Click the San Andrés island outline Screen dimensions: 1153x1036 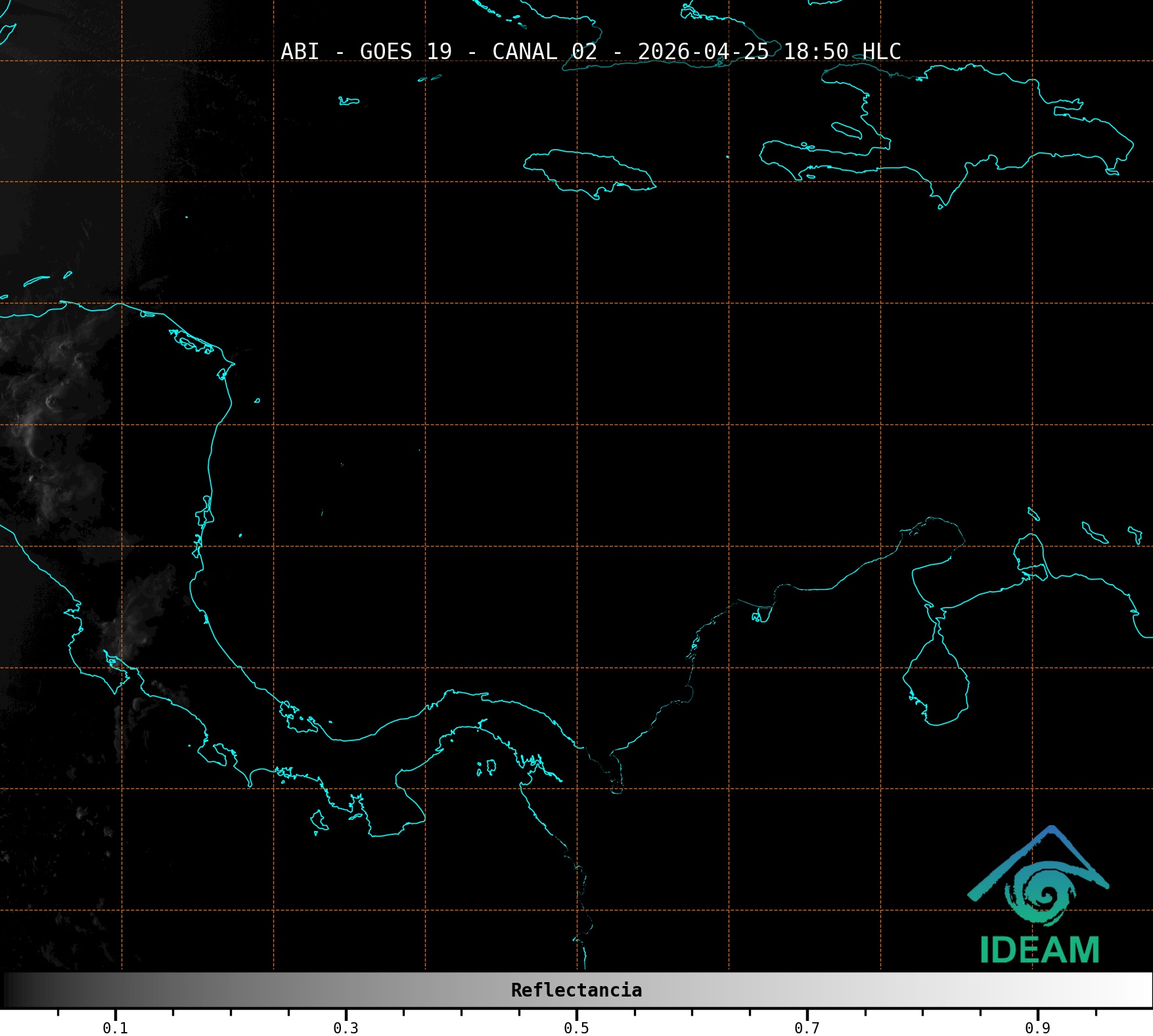coord(323,513)
